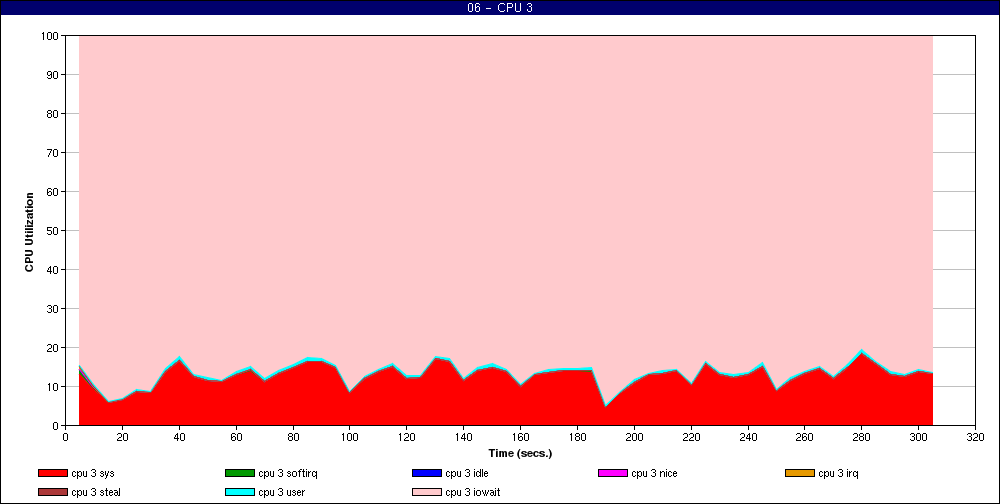Click the green cpu 3 softirq legend swatch
The width and height of the screenshot is (1000, 504).
click(240, 473)
